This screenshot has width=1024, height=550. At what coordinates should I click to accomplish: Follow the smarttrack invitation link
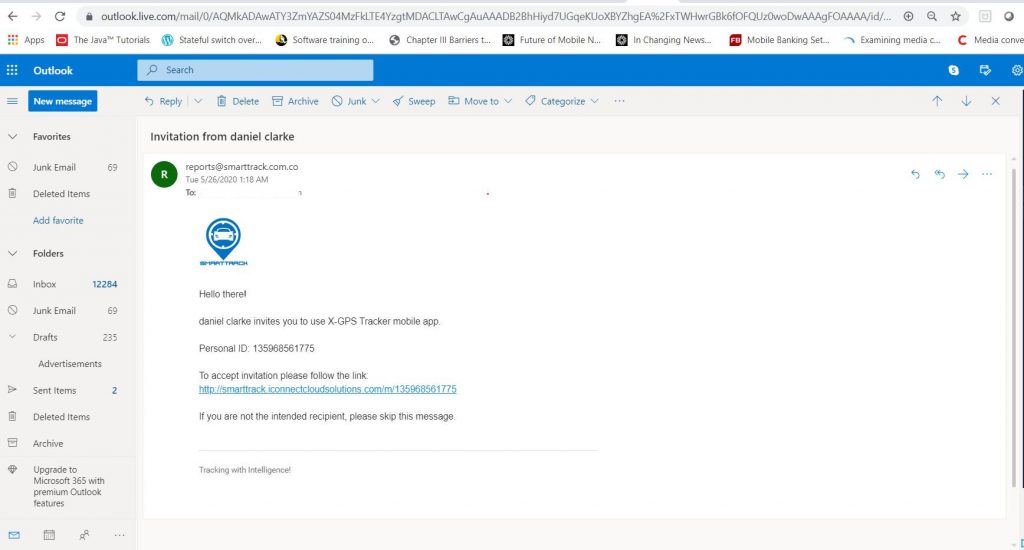coord(327,389)
